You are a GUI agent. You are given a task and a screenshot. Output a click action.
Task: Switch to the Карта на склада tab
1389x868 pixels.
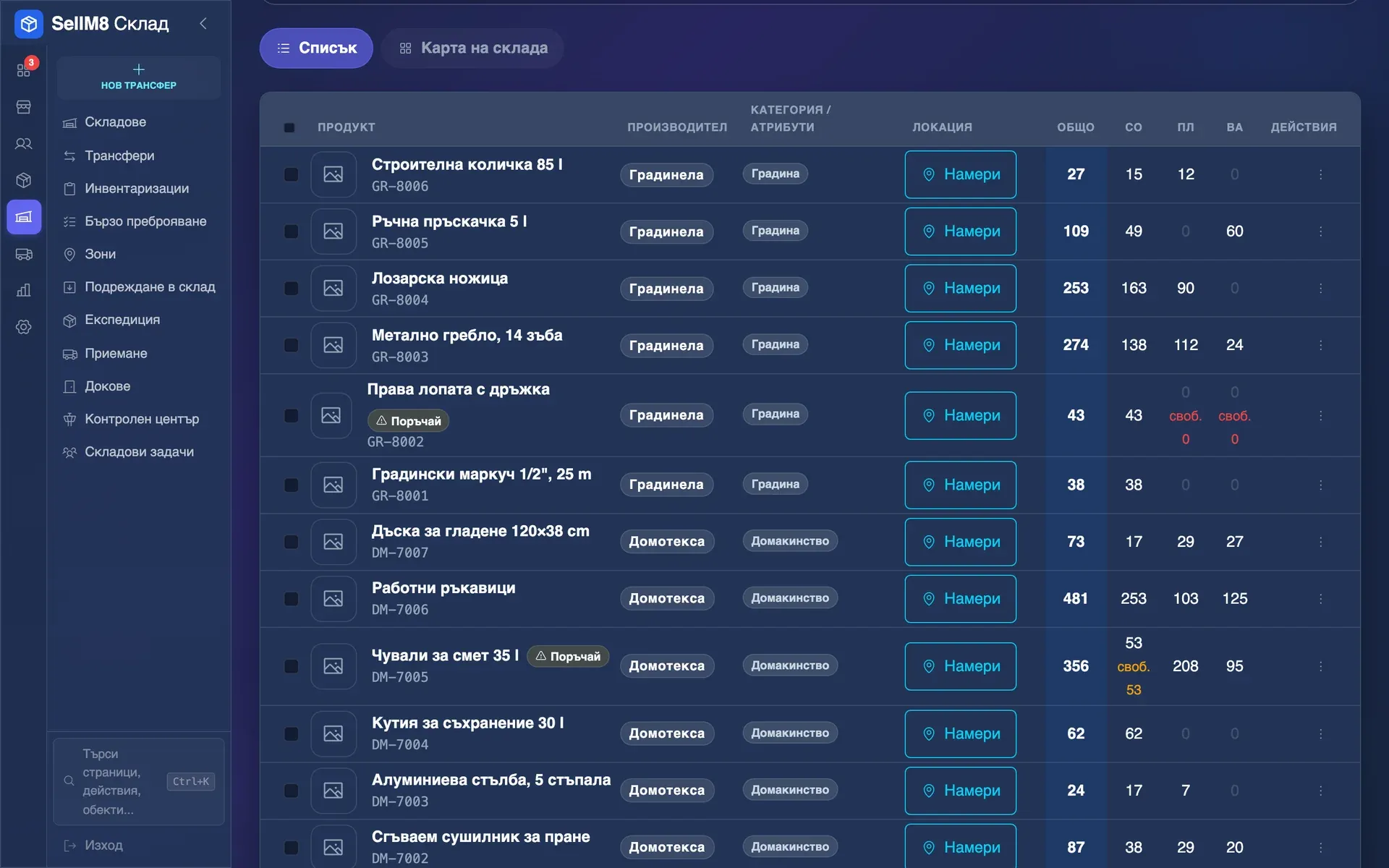tap(472, 48)
